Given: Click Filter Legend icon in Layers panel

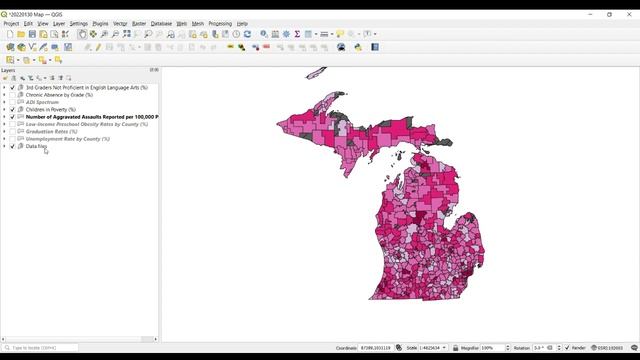Looking at the screenshot, I should pos(31,78).
